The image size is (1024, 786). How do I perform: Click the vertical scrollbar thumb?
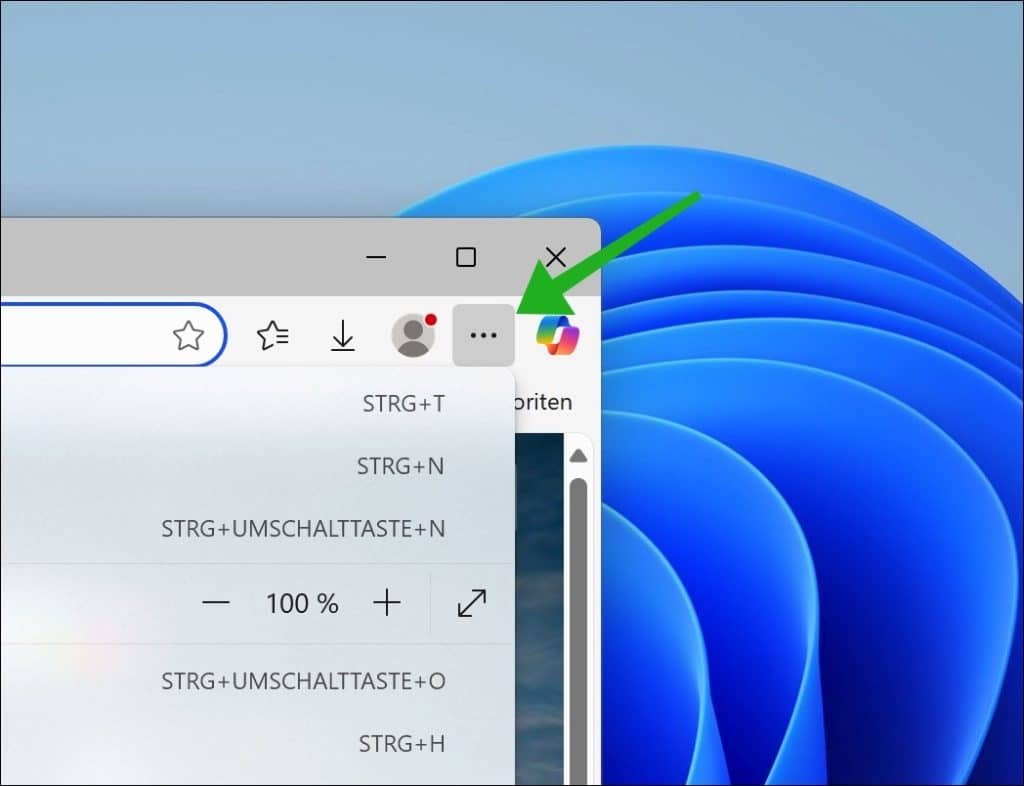click(578, 620)
